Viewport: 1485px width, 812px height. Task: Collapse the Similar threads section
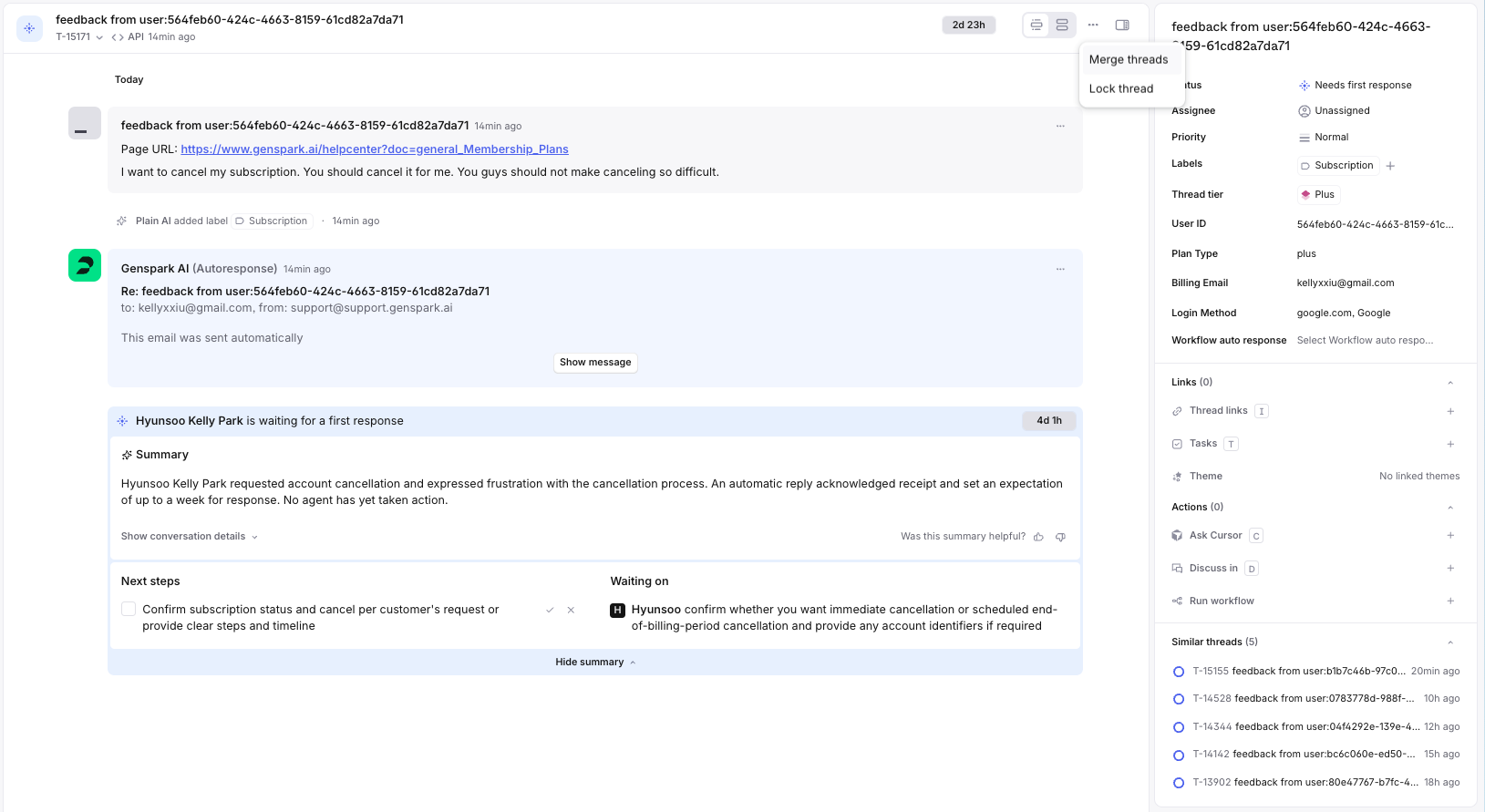[x=1449, y=642]
